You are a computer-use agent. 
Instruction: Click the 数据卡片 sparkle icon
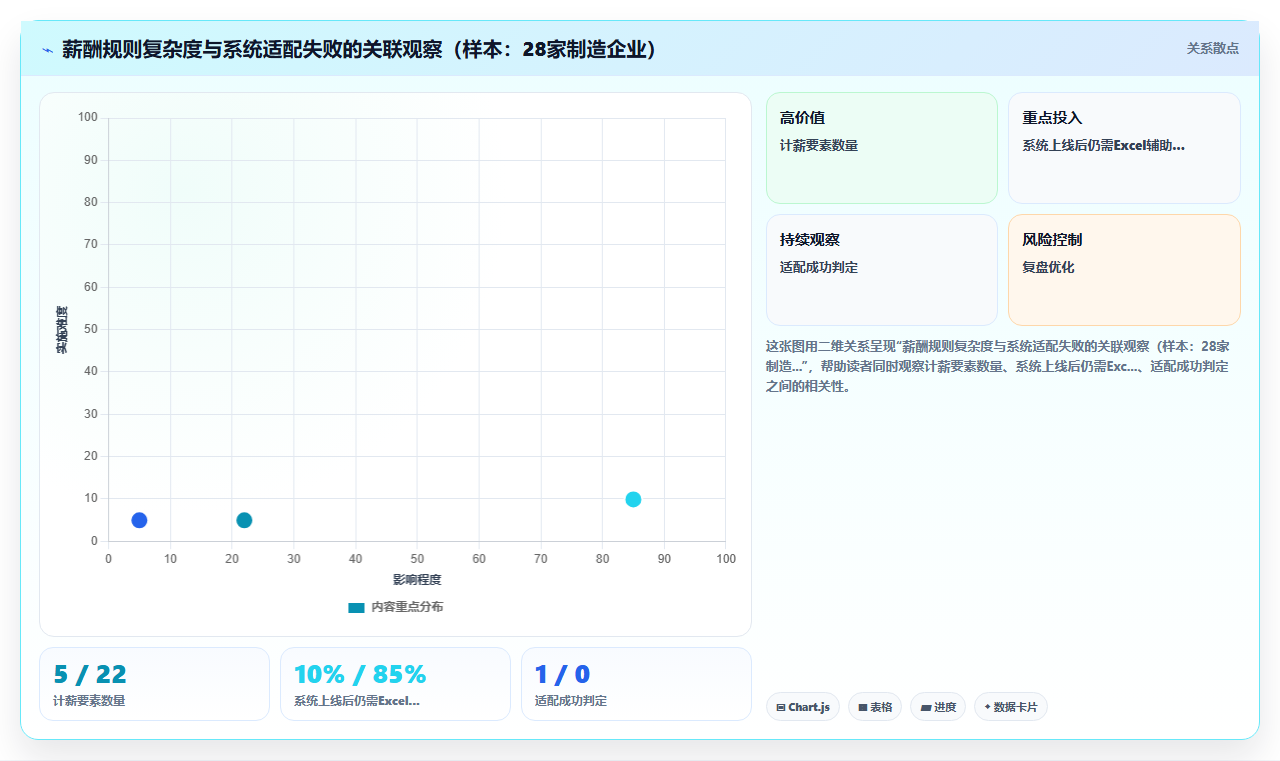987,707
